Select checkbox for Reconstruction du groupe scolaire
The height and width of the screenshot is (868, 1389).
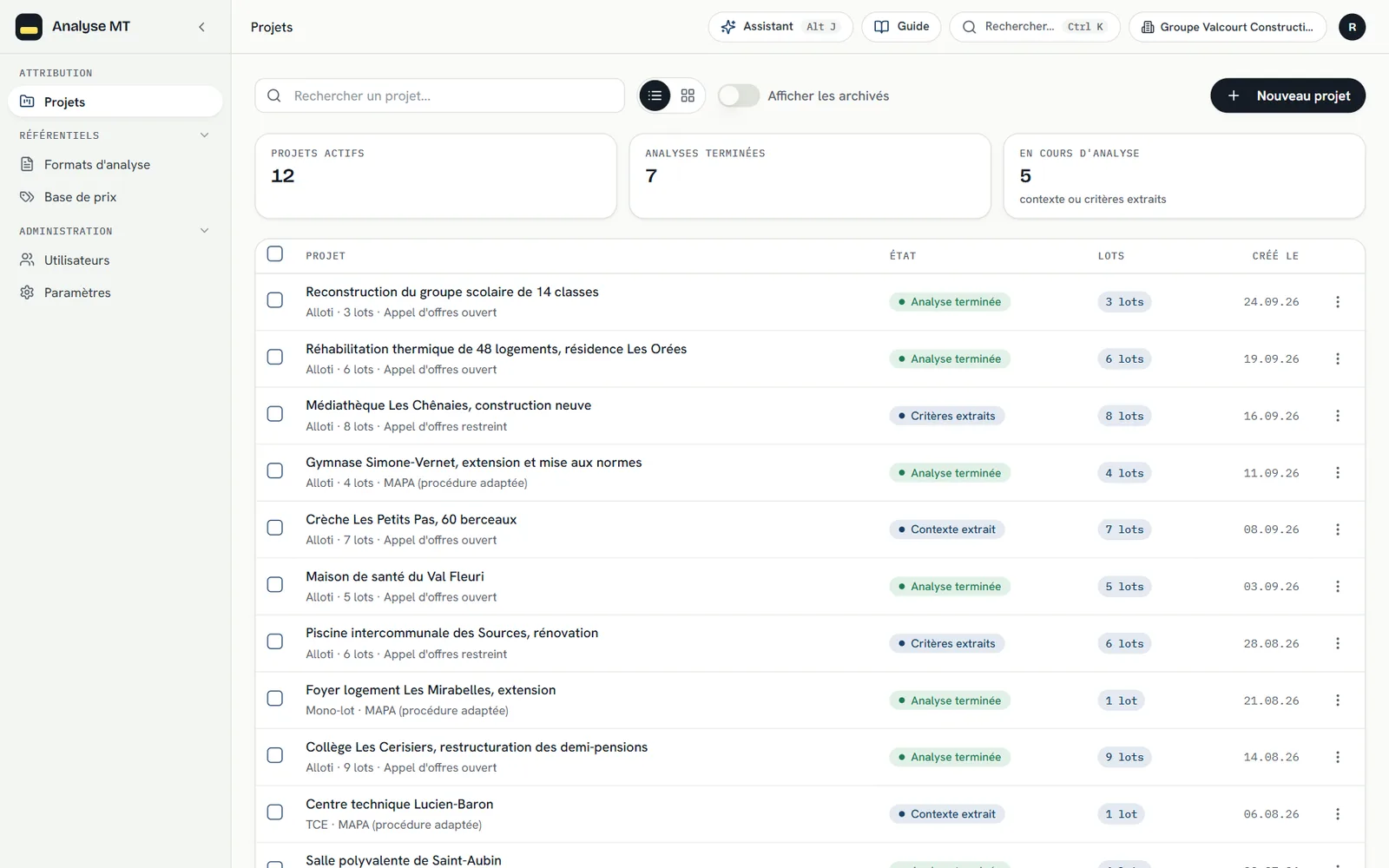coord(275,300)
